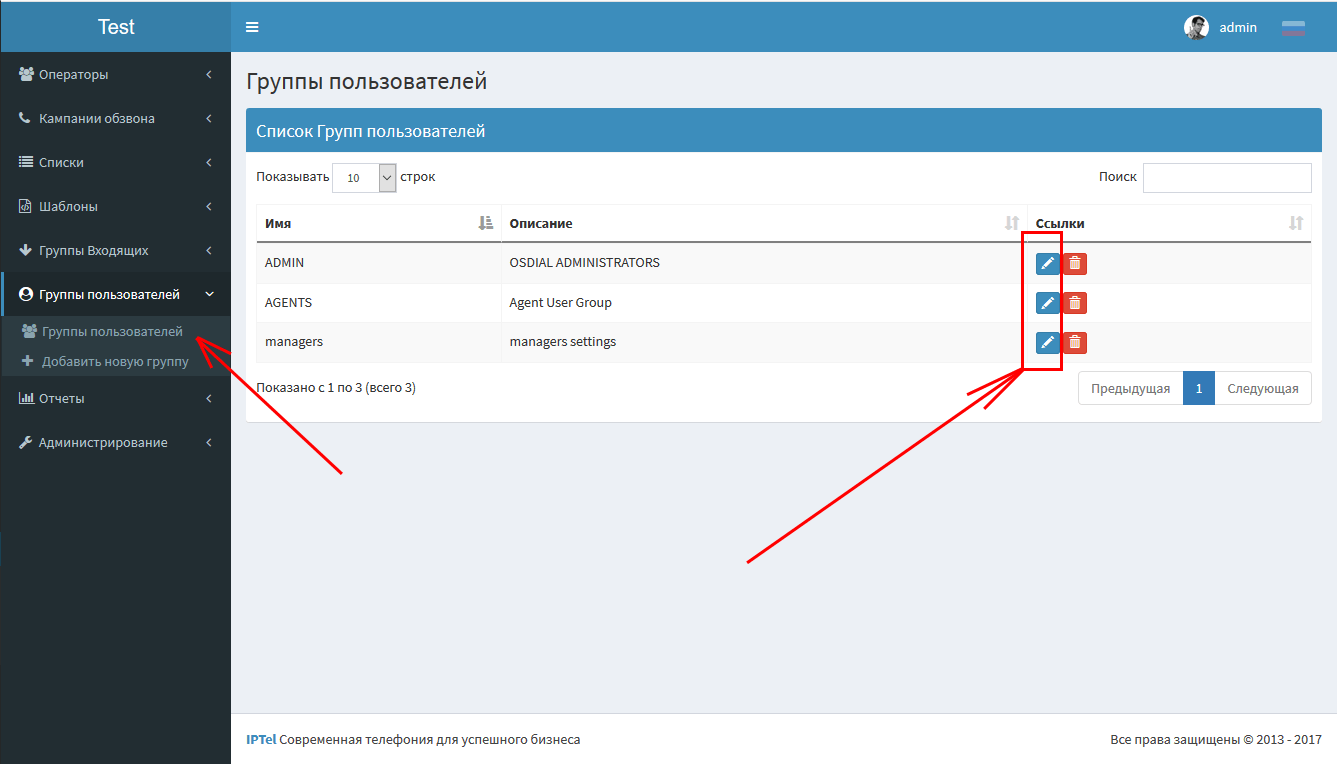Open the rows-per-page dropdown showing 10

(x=364, y=178)
